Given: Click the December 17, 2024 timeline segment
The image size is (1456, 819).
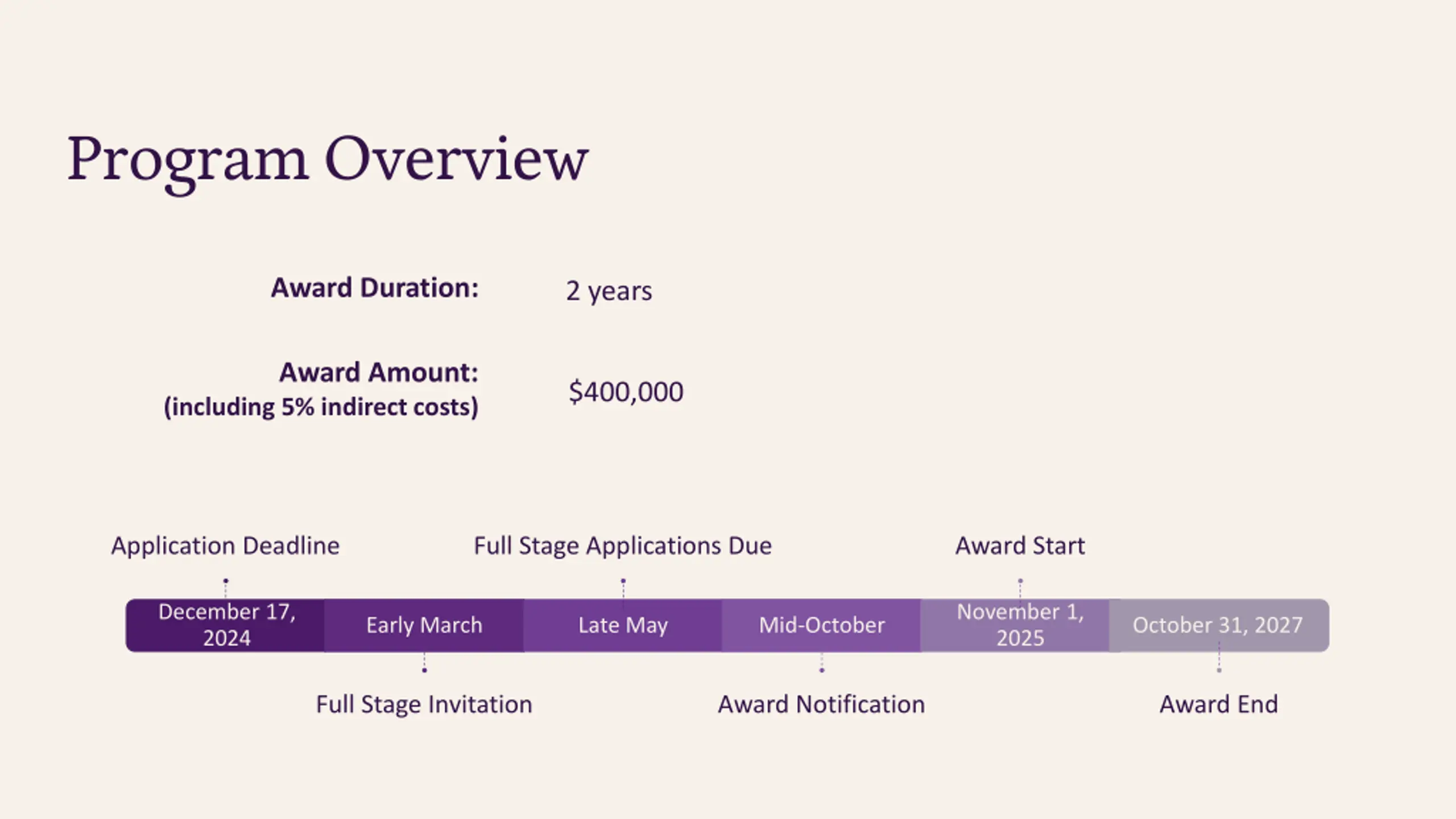Looking at the screenshot, I should [226, 625].
